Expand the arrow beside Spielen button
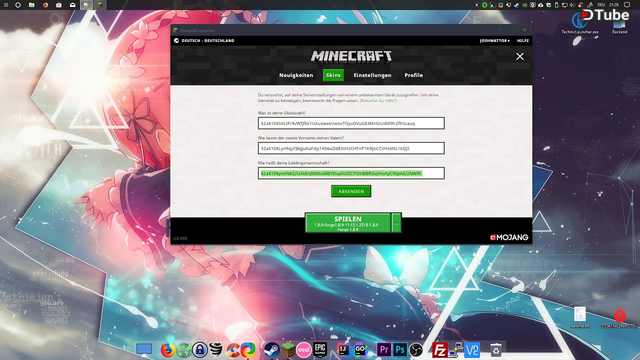 coord(396,223)
